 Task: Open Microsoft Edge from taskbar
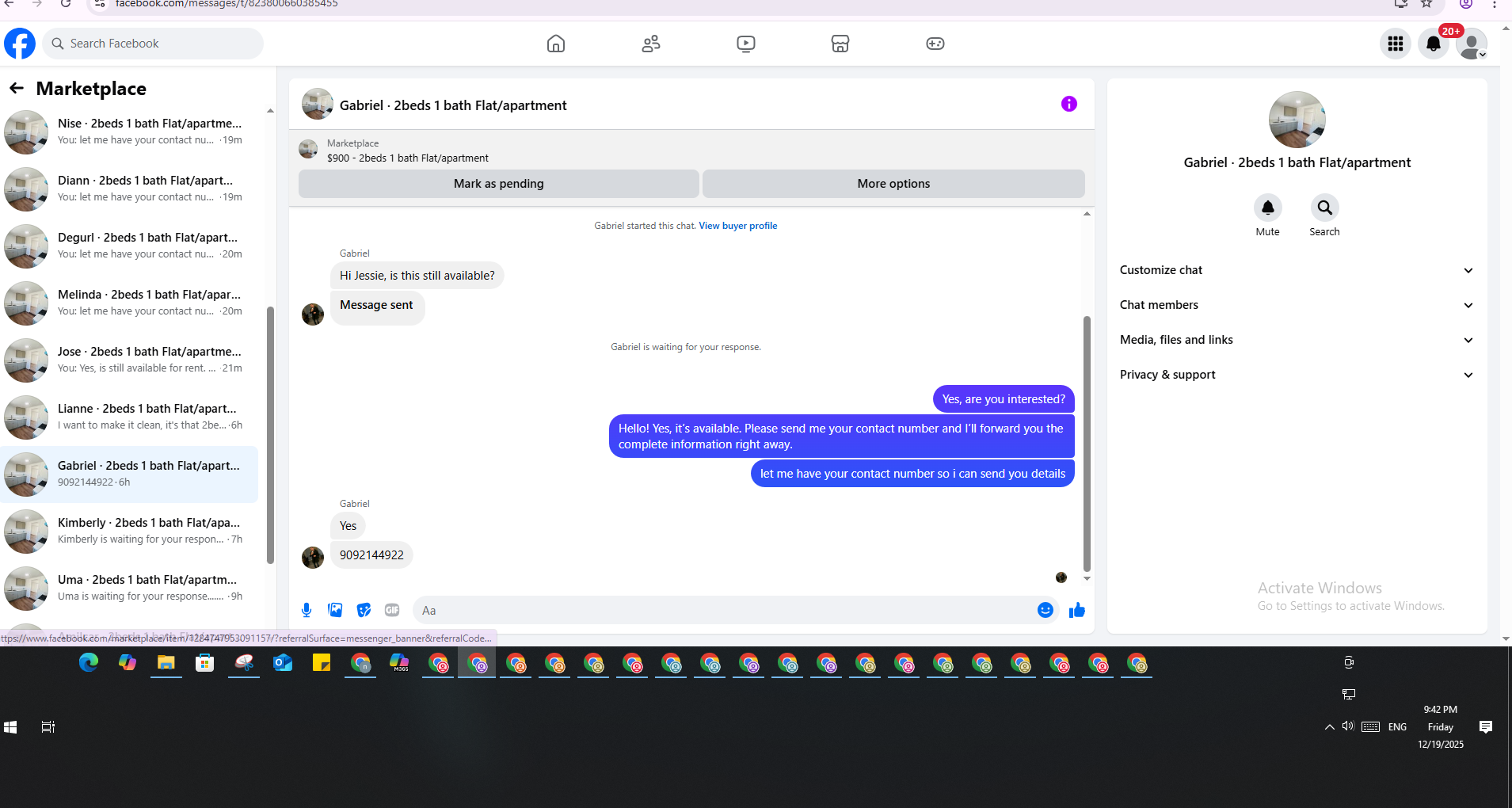(88, 663)
